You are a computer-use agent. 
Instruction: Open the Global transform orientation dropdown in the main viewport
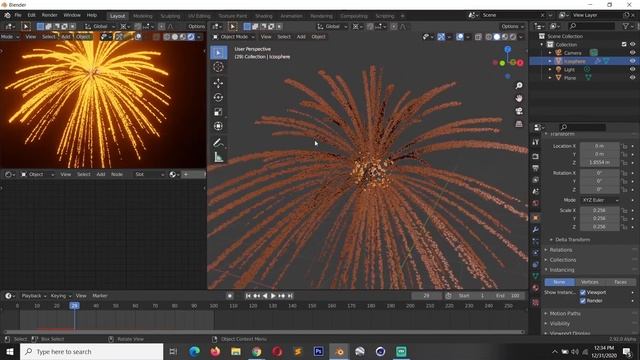click(333, 27)
